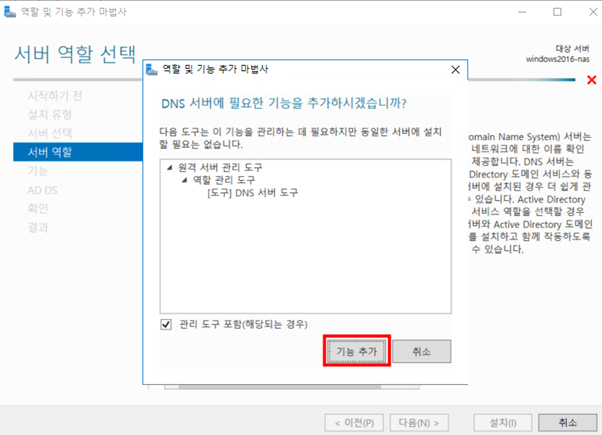Click the main wizard window's title icon

pos(11,12)
